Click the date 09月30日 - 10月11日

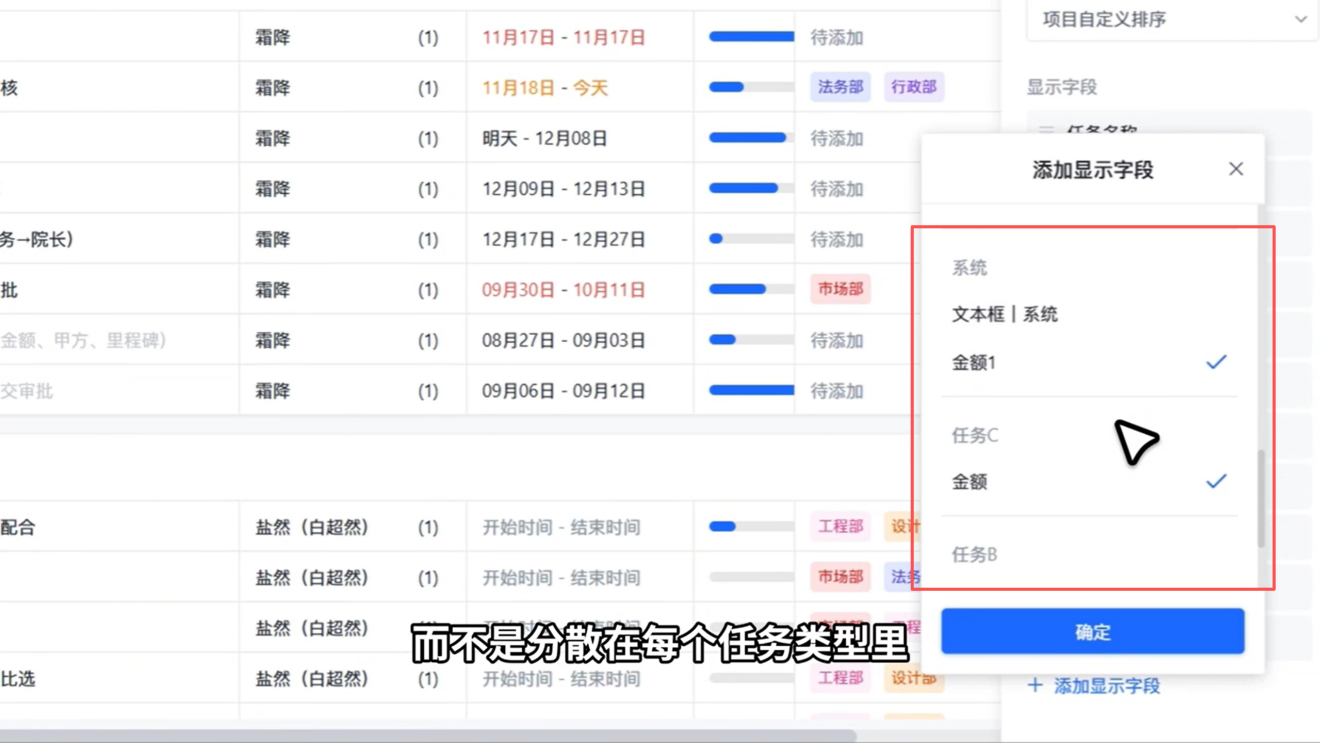coord(564,290)
